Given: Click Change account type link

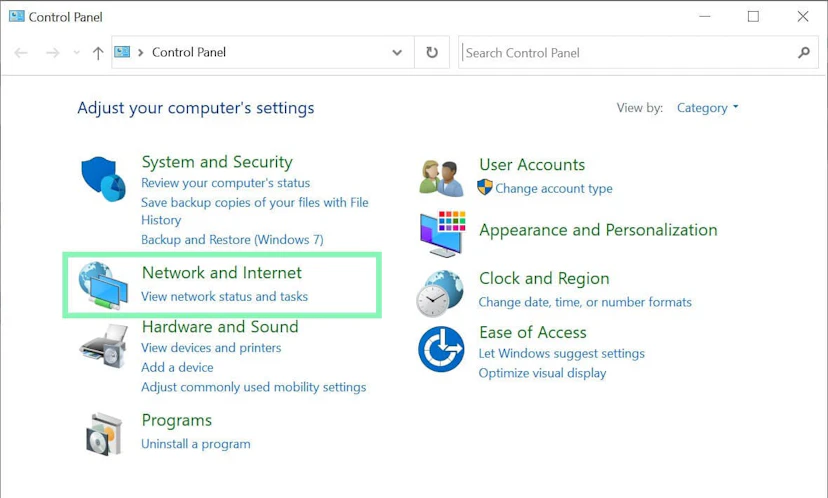Looking at the screenshot, I should tap(554, 189).
